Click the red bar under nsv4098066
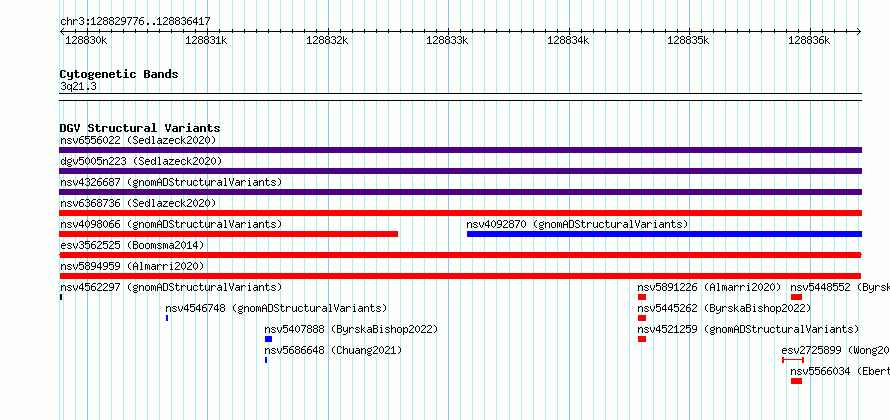This screenshot has height=420, width=890. [x=229, y=234]
